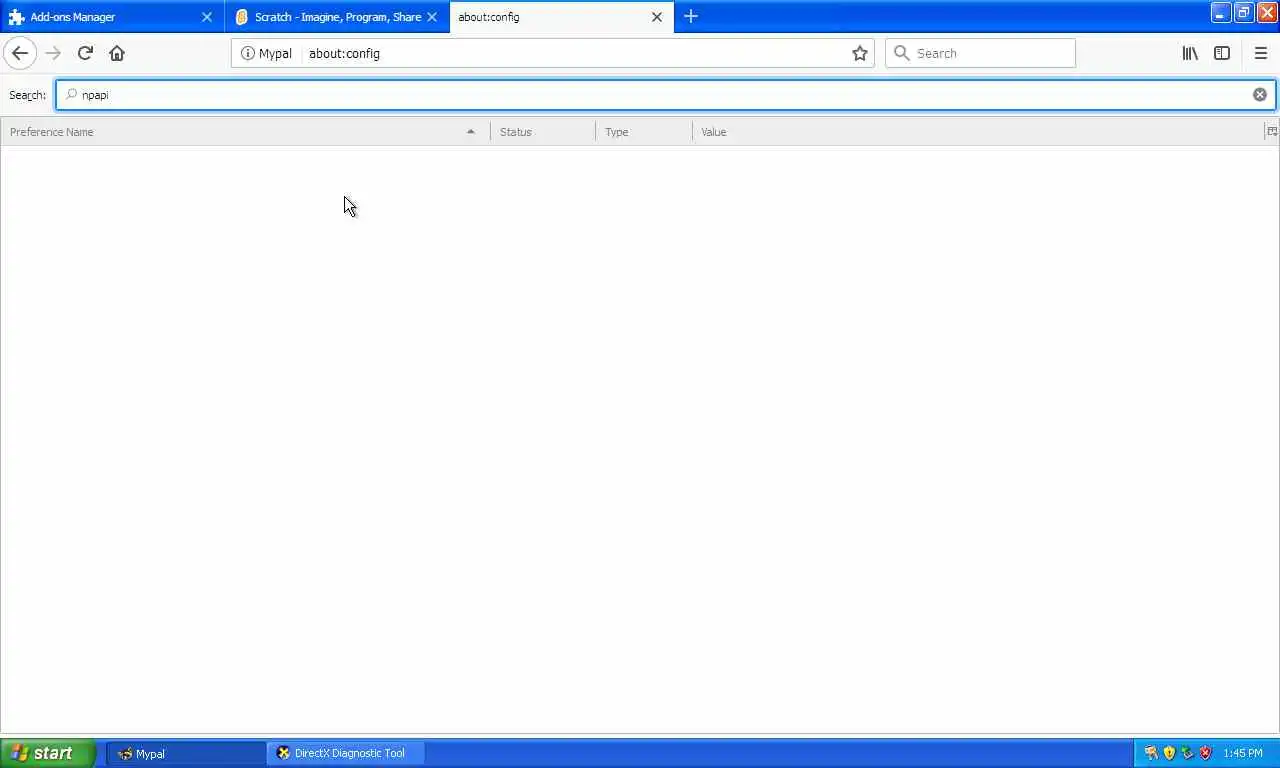Open the Library icon in the toolbar
This screenshot has width=1280, height=768.
coord(1190,53)
